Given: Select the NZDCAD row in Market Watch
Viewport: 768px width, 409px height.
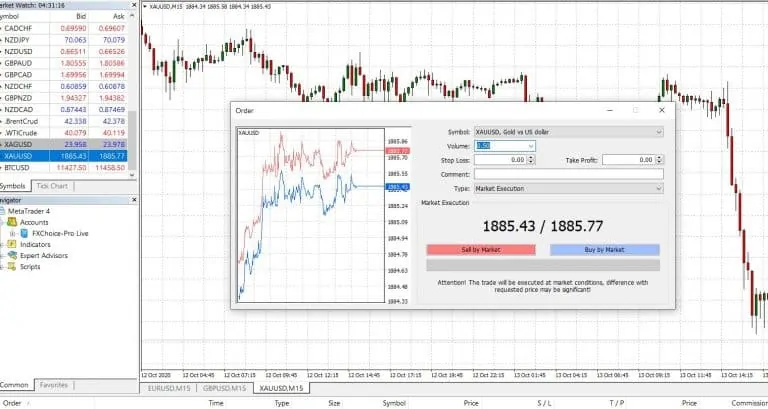Looking at the screenshot, I should [x=64, y=110].
